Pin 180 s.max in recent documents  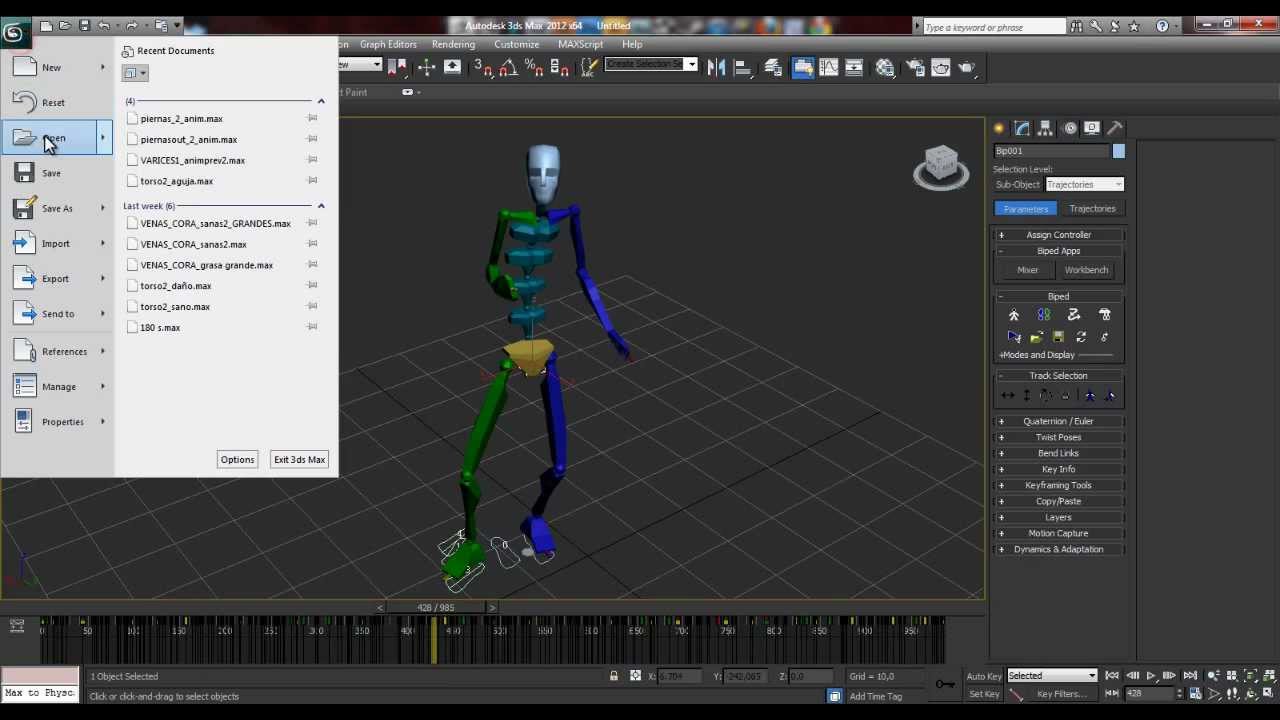pos(312,327)
